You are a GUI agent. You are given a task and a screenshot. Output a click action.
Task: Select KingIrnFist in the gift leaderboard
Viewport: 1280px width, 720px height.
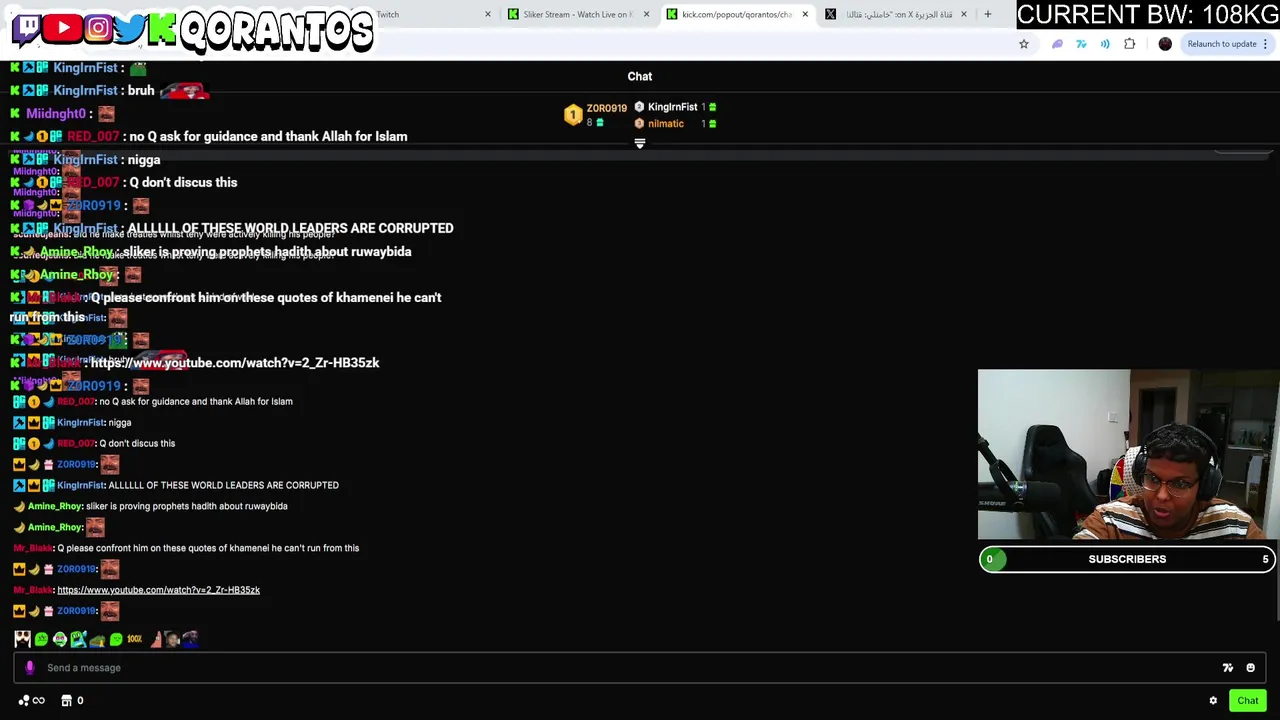click(x=672, y=107)
